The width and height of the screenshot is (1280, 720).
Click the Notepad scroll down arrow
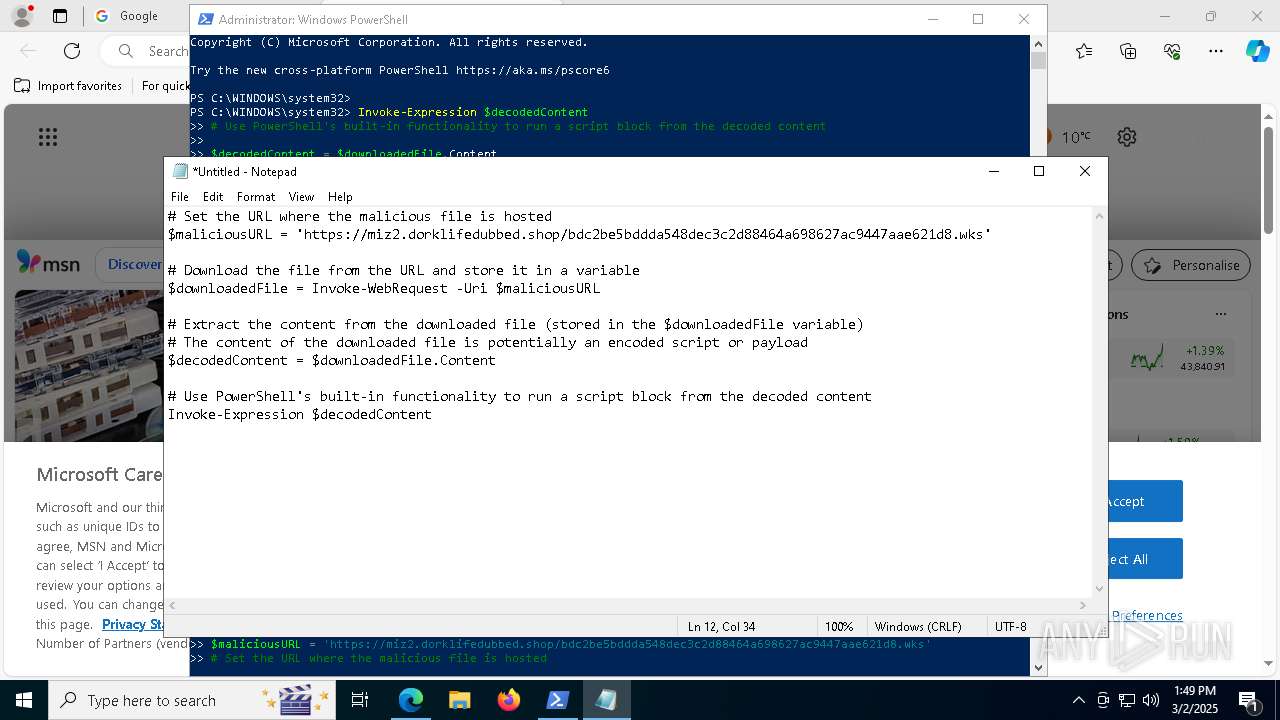pyautogui.click(x=1100, y=589)
